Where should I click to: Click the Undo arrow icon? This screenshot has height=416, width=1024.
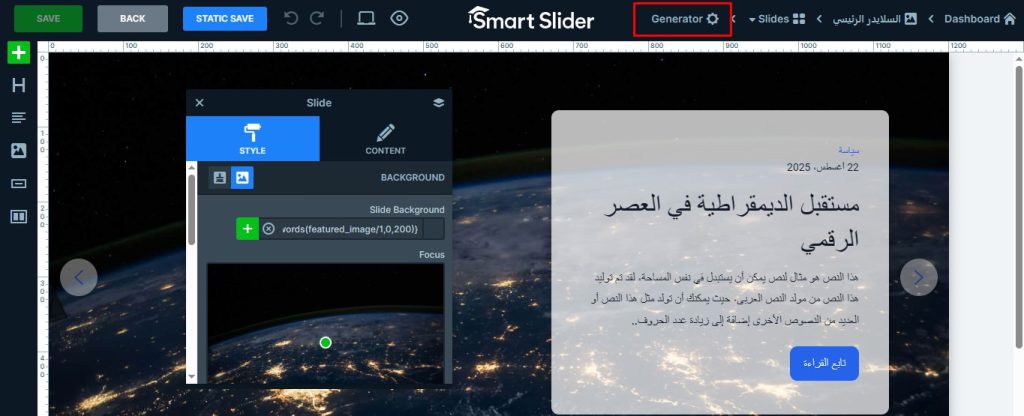point(291,18)
